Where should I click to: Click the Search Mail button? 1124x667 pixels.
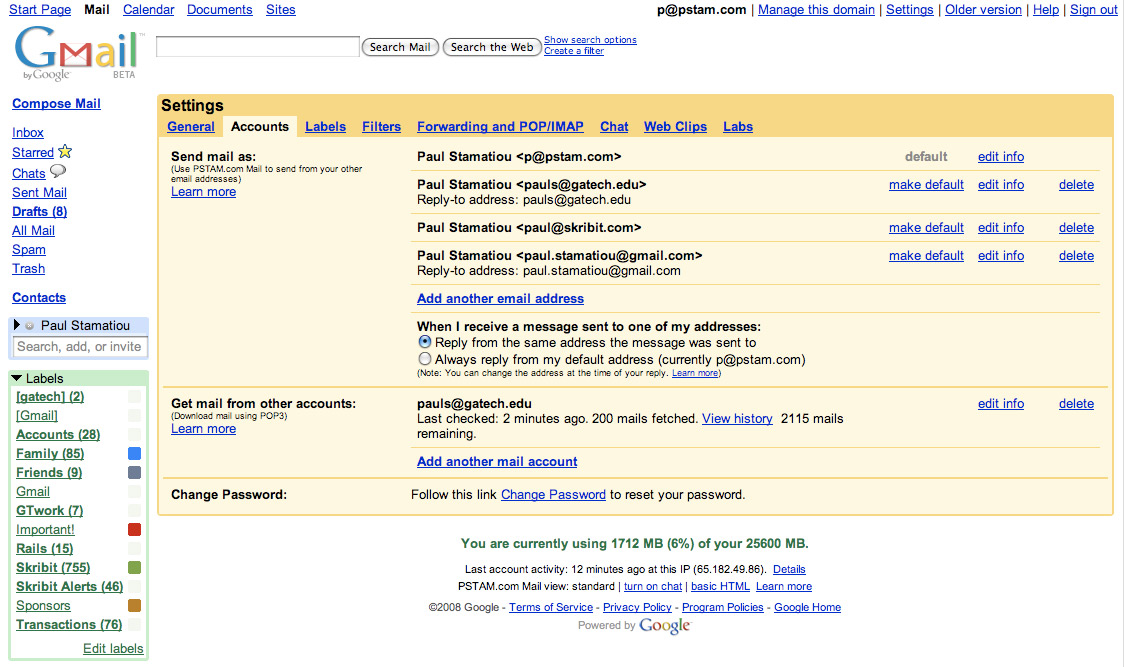coord(400,47)
